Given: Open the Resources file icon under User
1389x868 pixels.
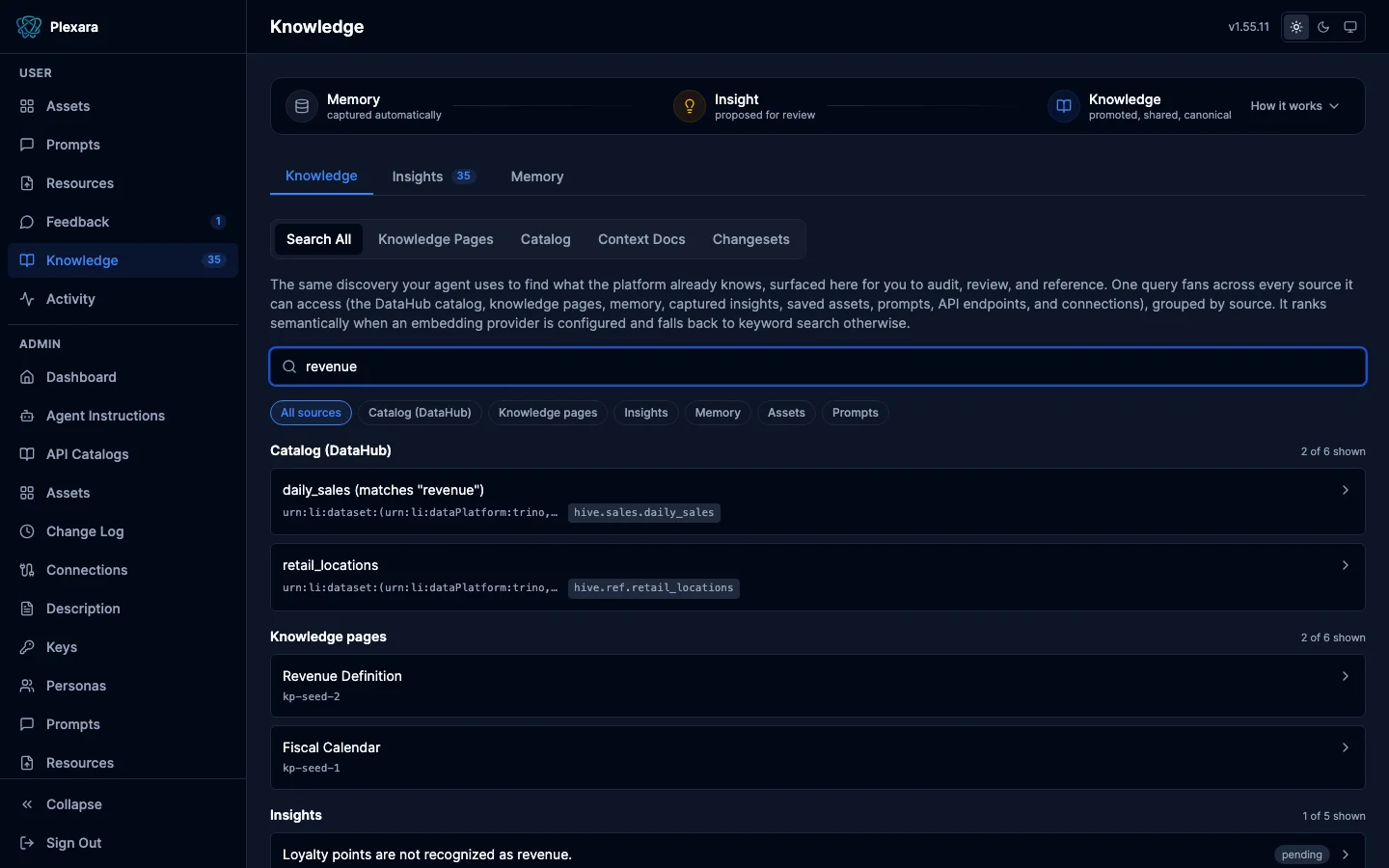Looking at the screenshot, I should pyautogui.click(x=27, y=183).
